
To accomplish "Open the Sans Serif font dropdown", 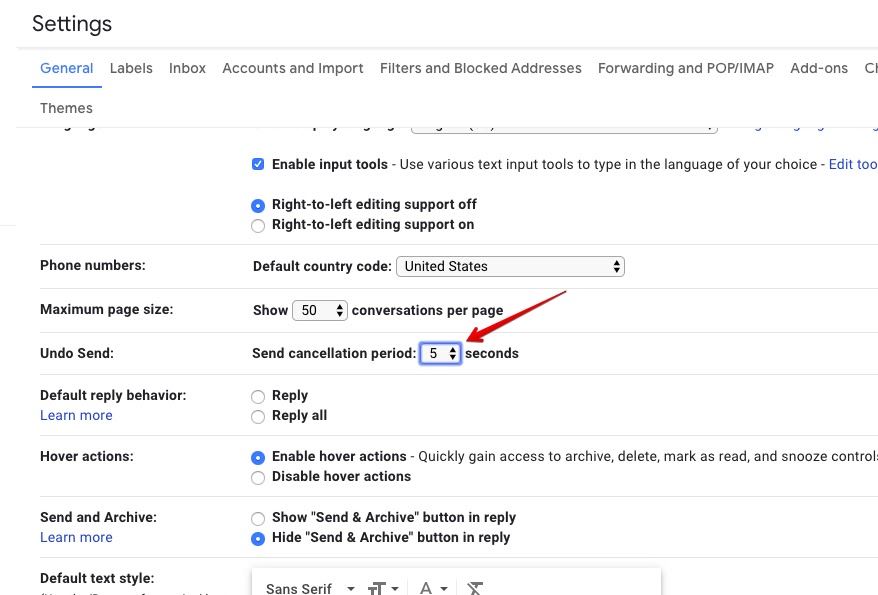I will tap(310, 588).
